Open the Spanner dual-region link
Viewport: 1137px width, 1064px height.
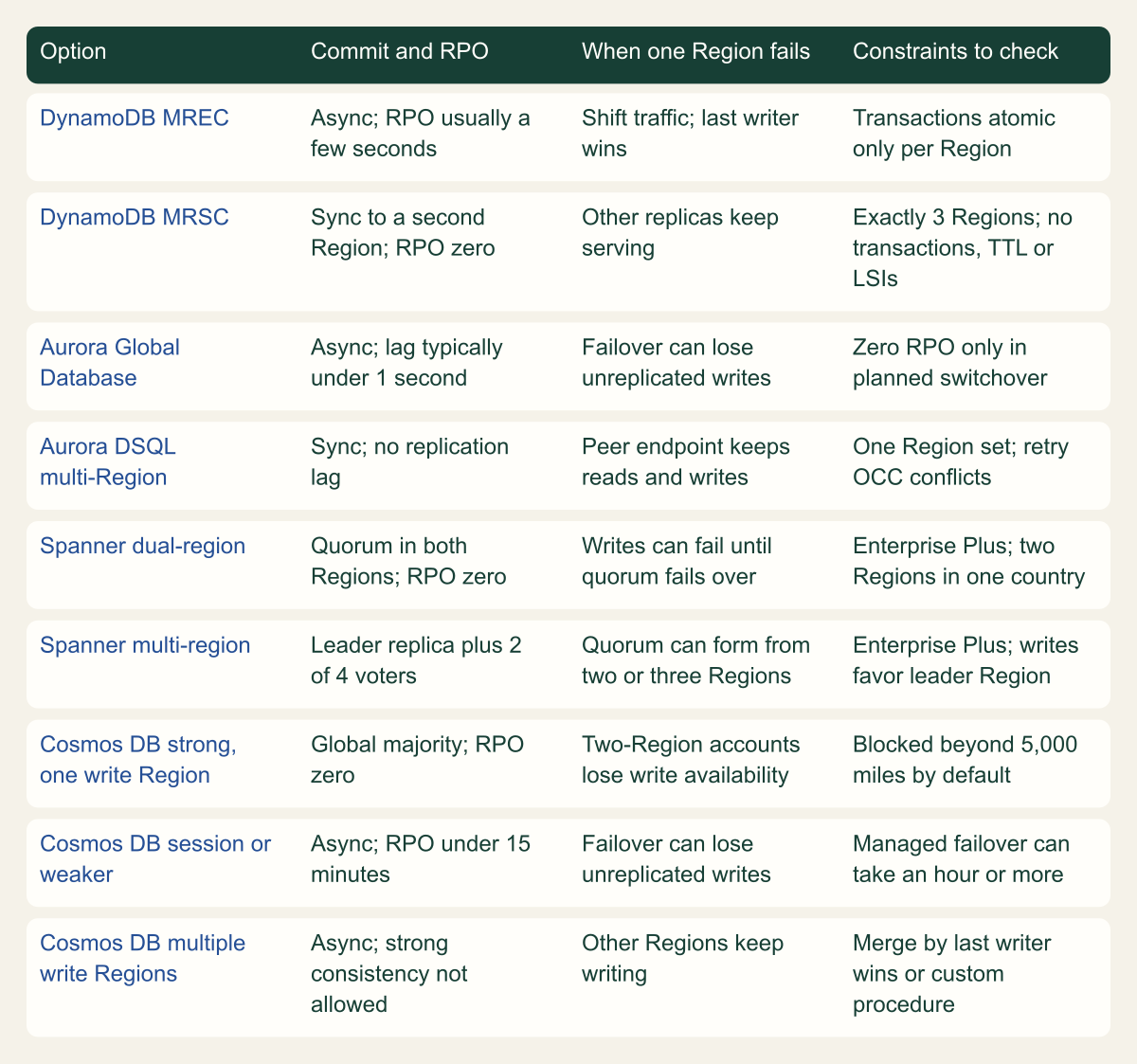(x=143, y=546)
